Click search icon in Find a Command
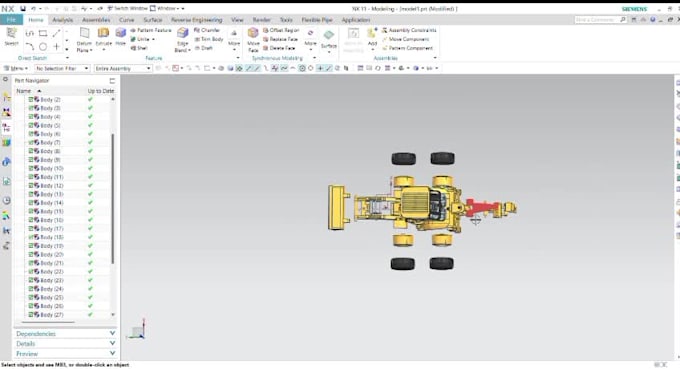The image size is (680, 369). (623, 20)
